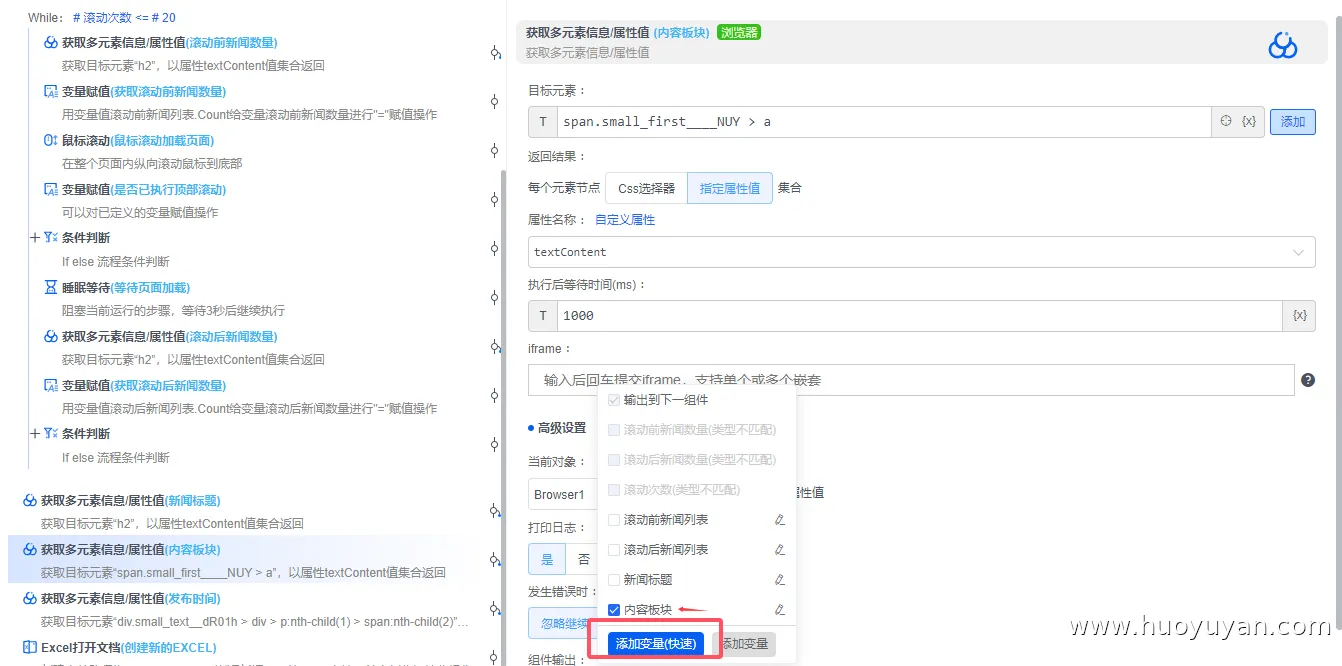Click the 添加变量(快速) button

pyautogui.click(x=658, y=643)
